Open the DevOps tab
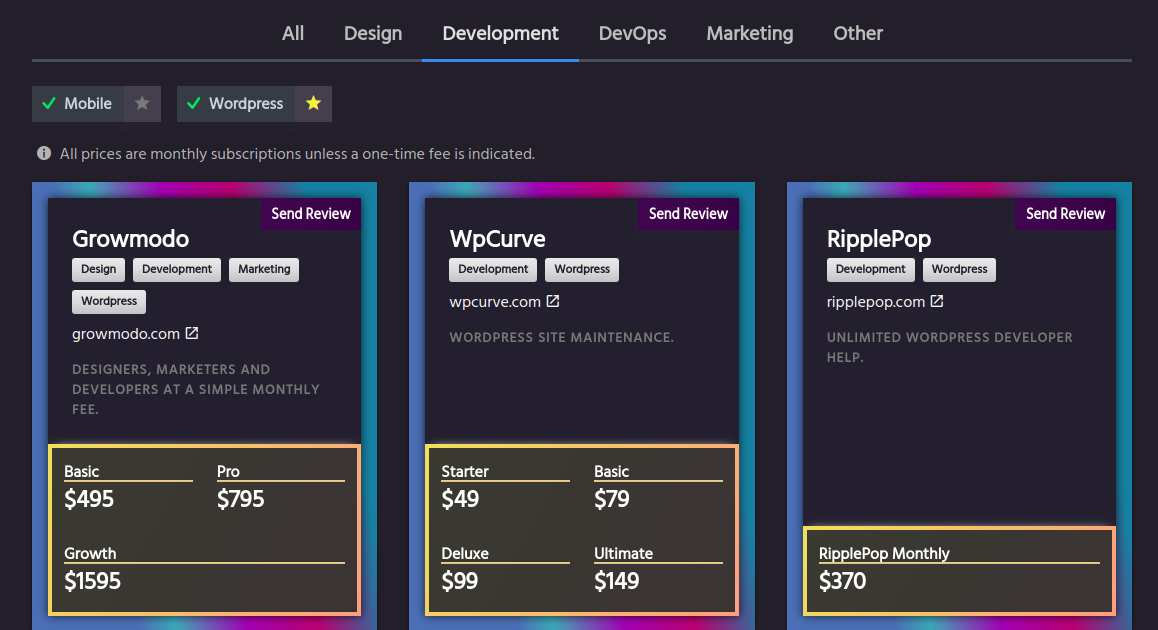The width and height of the screenshot is (1158, 630). [x=632, y=33]
